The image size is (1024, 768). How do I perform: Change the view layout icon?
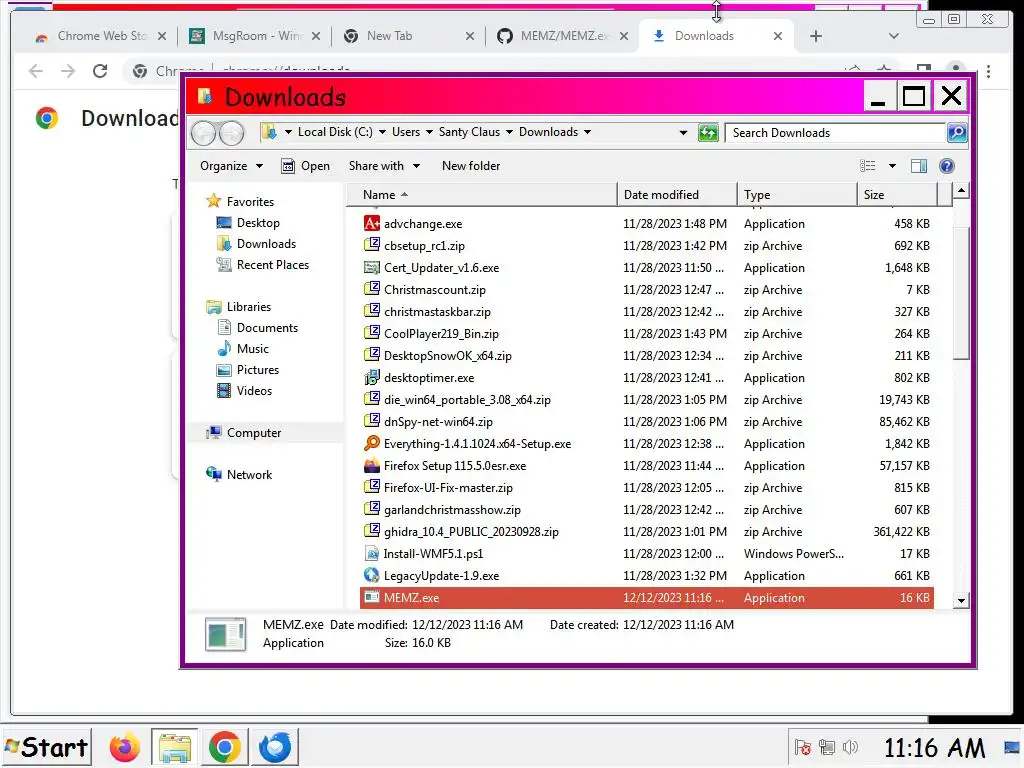(x=867, y=166)
